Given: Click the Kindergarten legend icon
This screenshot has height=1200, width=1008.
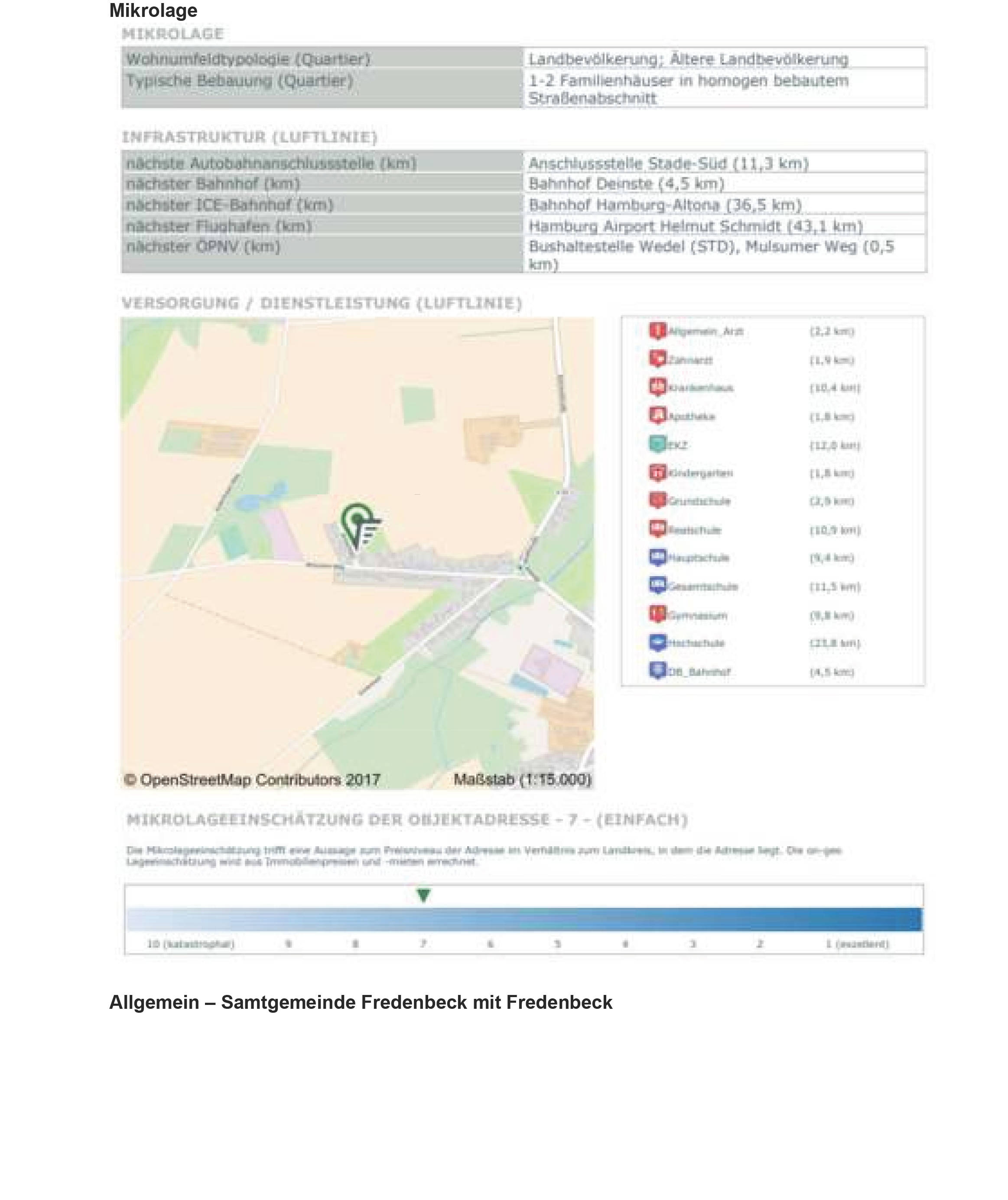Looking at the screenshot, I should pos(657,472).
